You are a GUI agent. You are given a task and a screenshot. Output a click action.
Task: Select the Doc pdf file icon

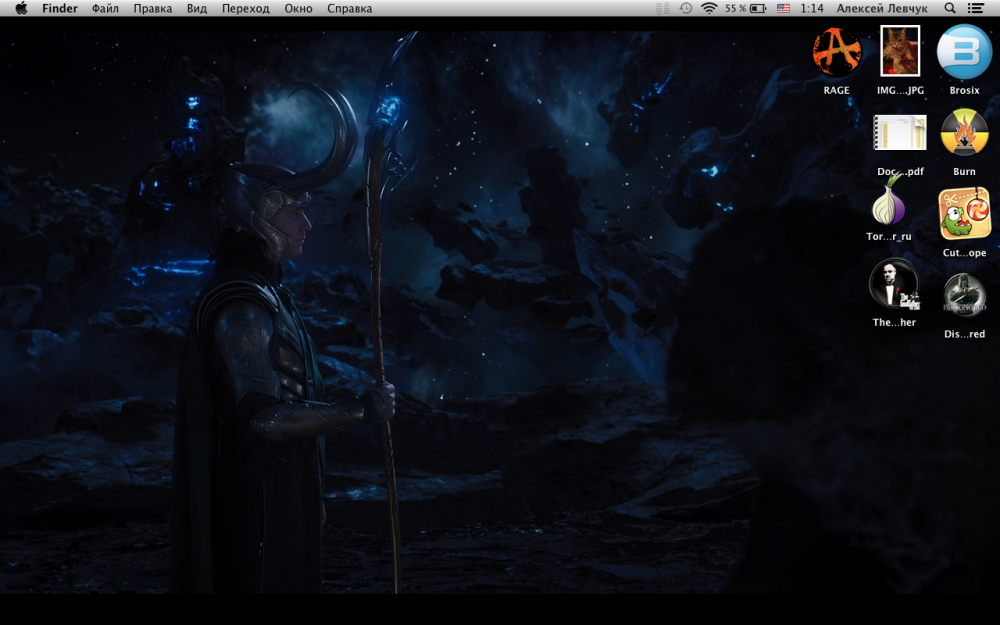tap(900, 133)
